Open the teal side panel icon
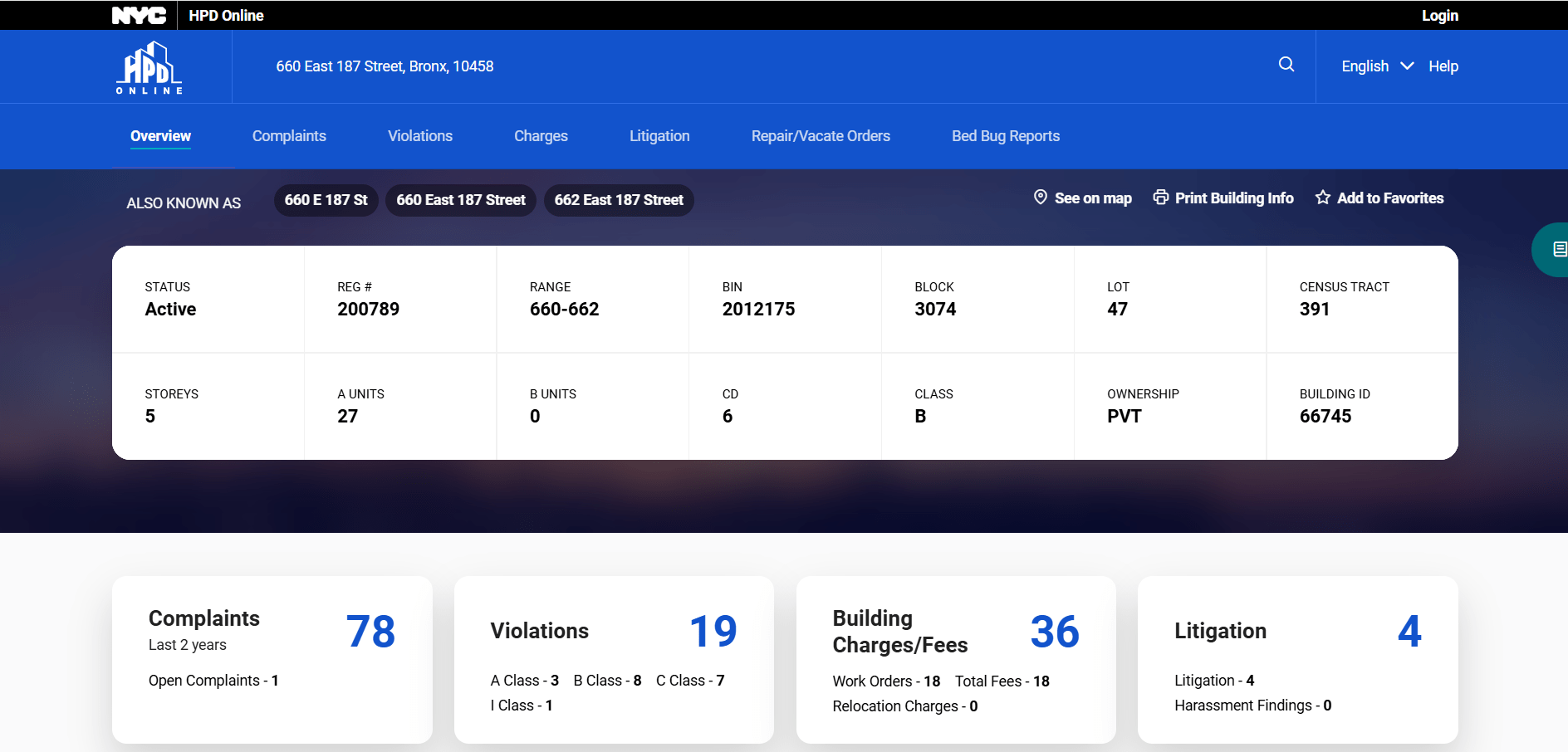1568x752 pixels. coord(1557,249)
